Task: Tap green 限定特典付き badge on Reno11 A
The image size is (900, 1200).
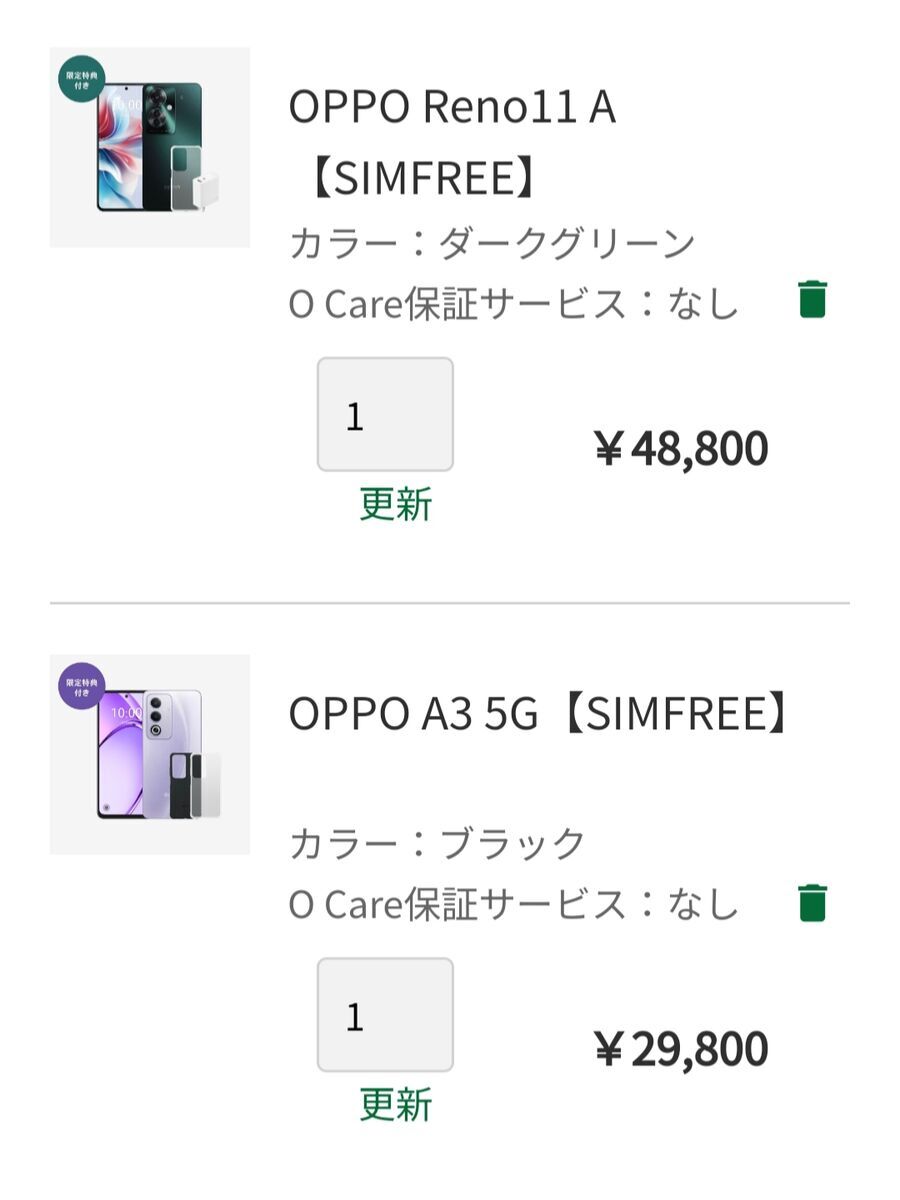Action: [81, 80]
